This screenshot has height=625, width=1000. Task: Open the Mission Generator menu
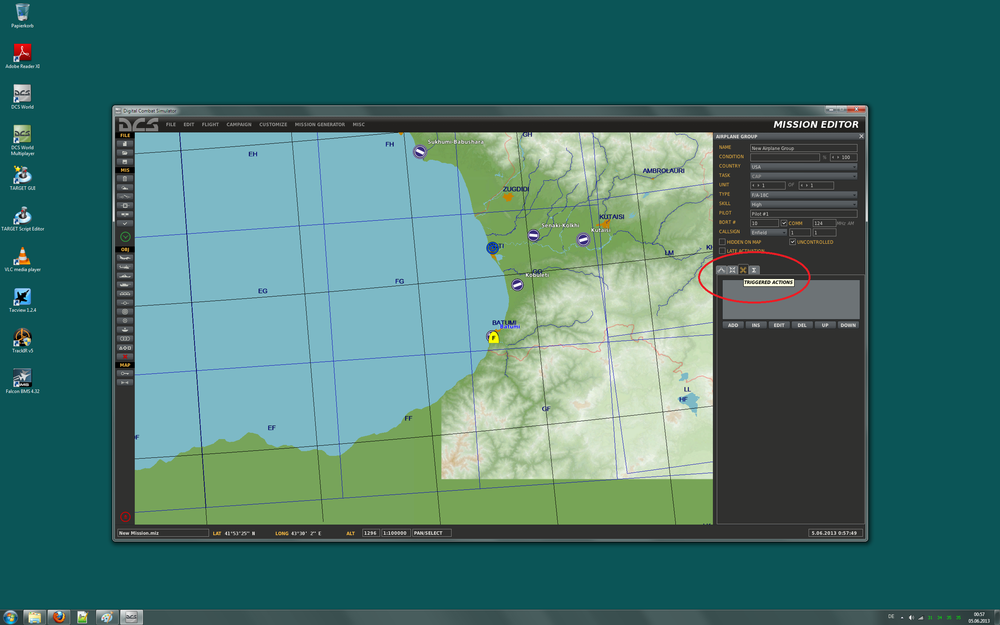click(x=319, y=125)
